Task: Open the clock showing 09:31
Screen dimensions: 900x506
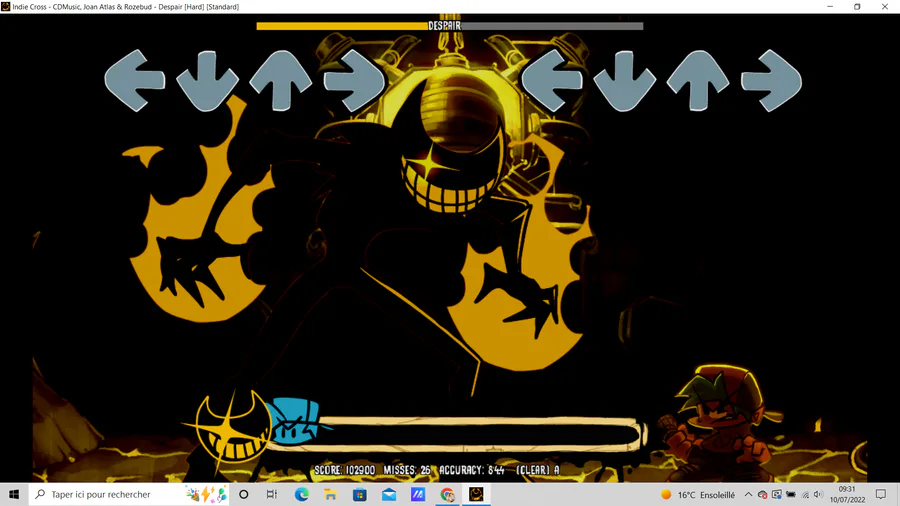Action: 847,495
